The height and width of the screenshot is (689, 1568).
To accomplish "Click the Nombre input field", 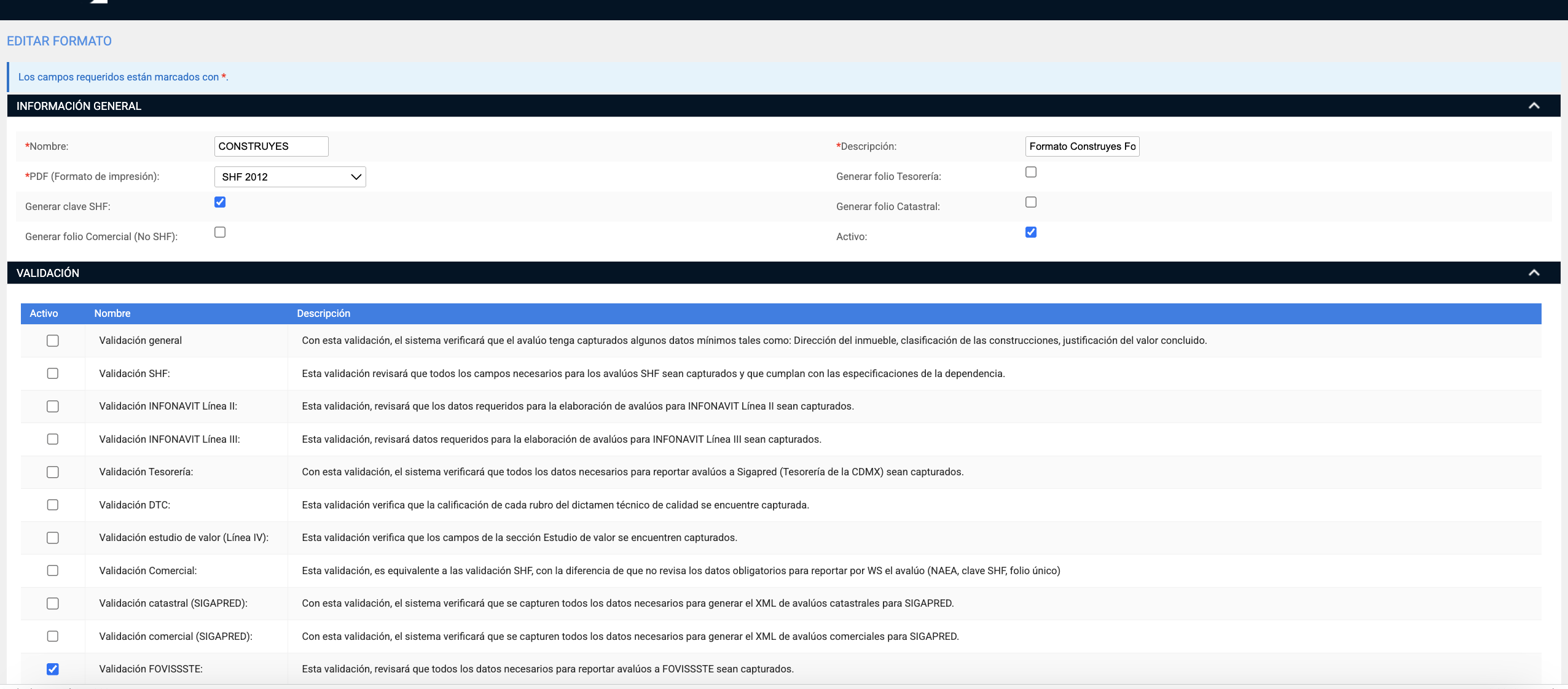I will (x=271, y=146).
